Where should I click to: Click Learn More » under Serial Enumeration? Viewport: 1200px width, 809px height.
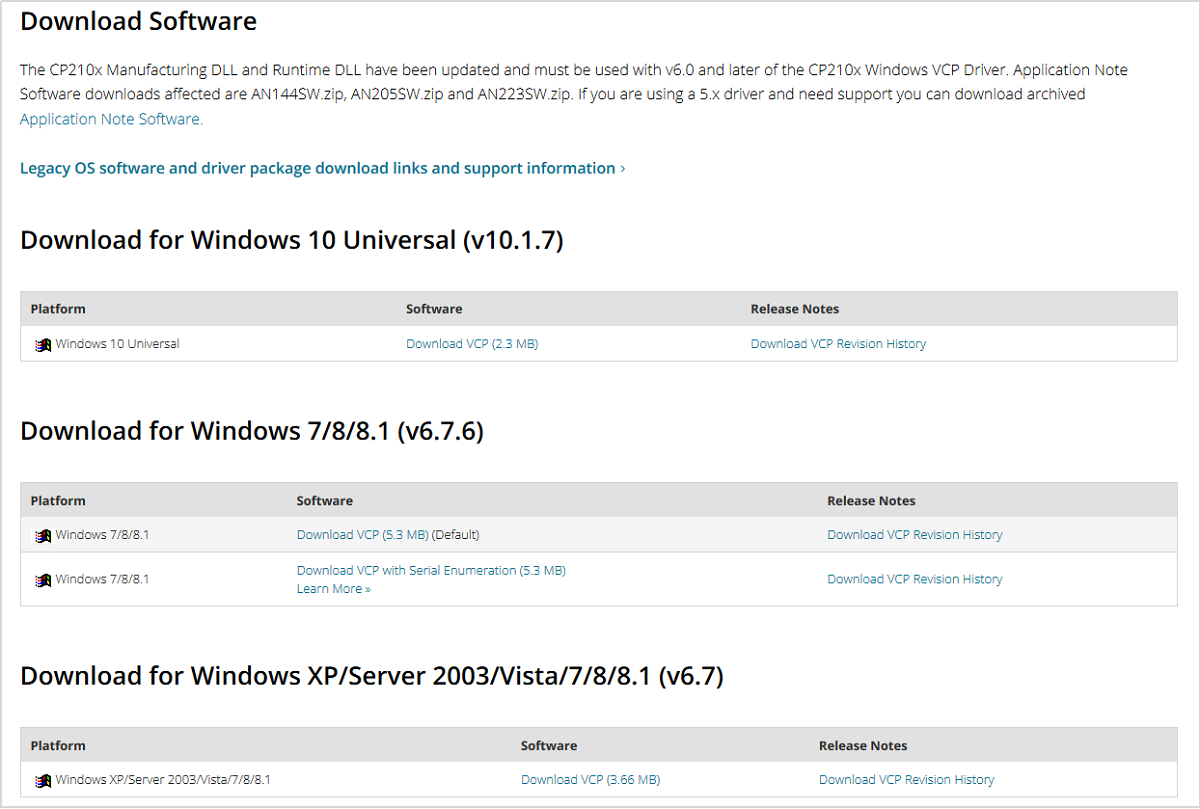[333, 589]
